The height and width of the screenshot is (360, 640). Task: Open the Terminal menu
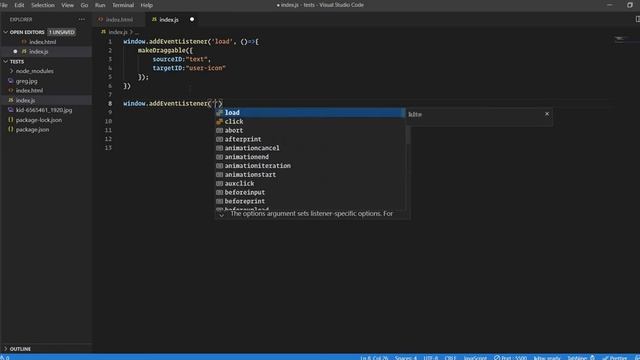click(123, 5)
